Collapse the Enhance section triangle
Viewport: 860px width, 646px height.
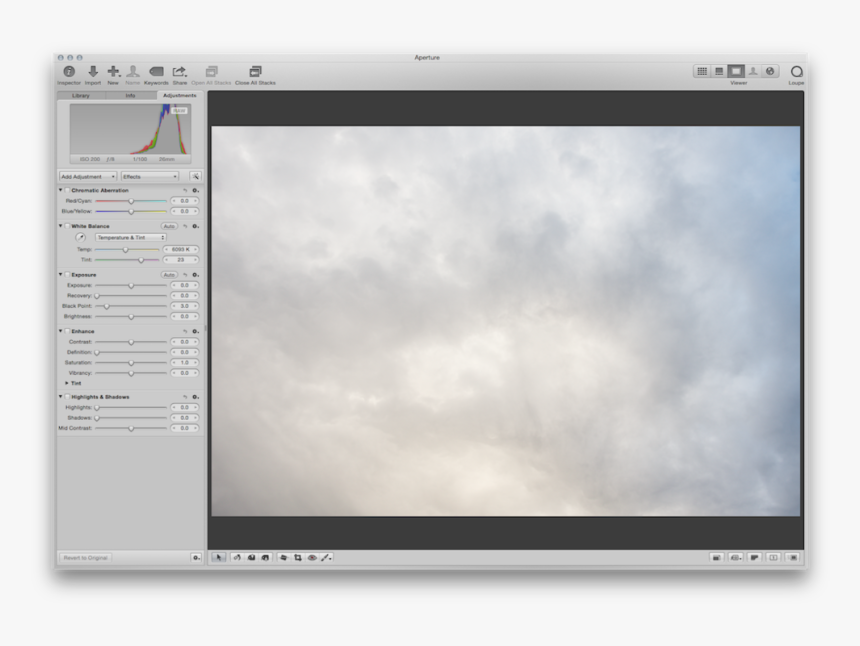60,331
